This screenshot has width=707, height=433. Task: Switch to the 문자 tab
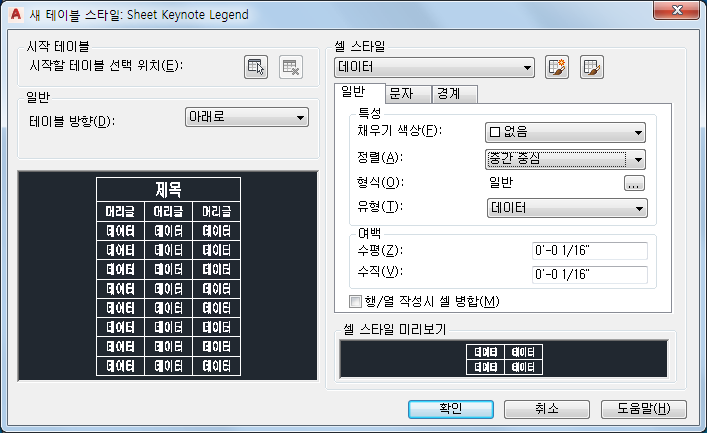click(408, 94)
